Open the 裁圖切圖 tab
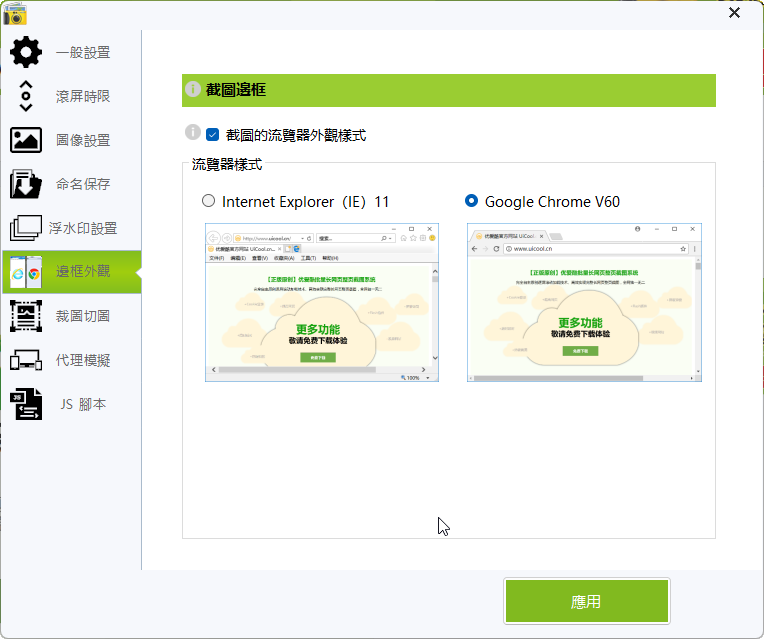The width and height of the screenshot is (764, 639). (72, 316)
